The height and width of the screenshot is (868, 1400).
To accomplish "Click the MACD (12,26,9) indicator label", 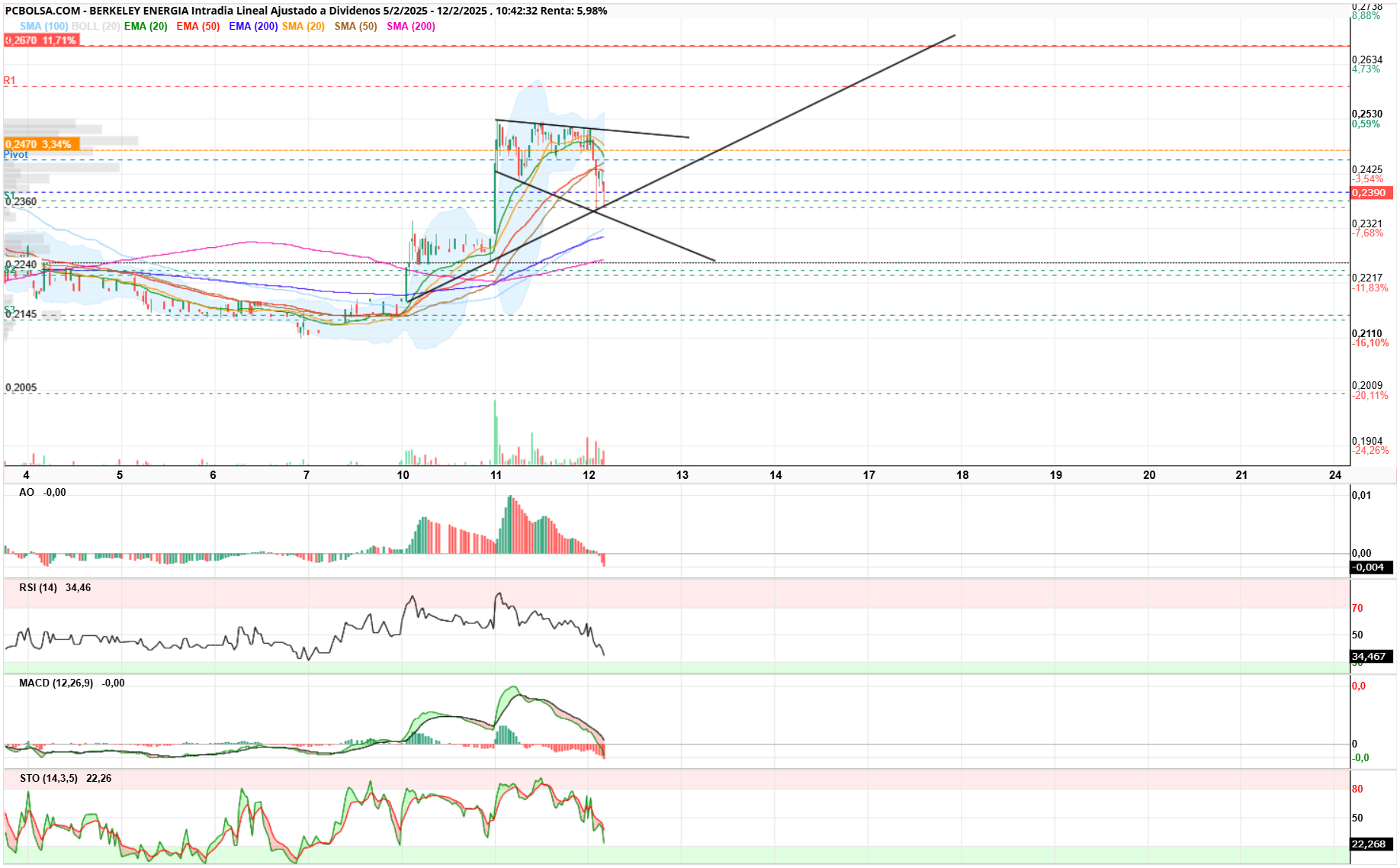I will [56, 683].
